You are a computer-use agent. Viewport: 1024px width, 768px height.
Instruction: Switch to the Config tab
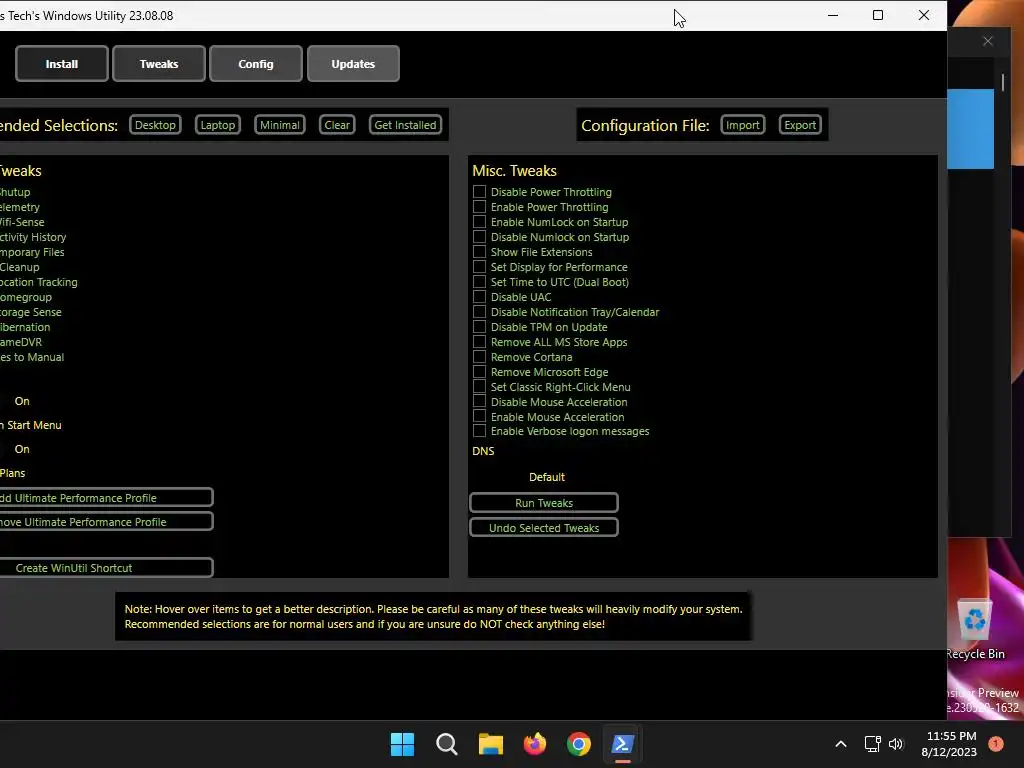(256, 64)
